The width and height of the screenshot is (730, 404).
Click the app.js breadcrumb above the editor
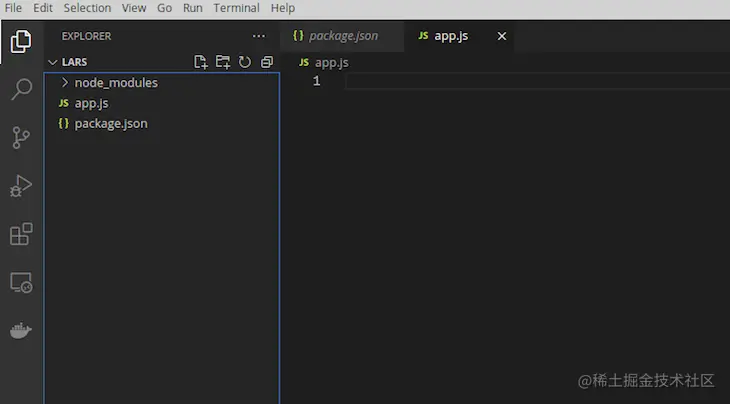pyautogui.click(x=324, y=62)
